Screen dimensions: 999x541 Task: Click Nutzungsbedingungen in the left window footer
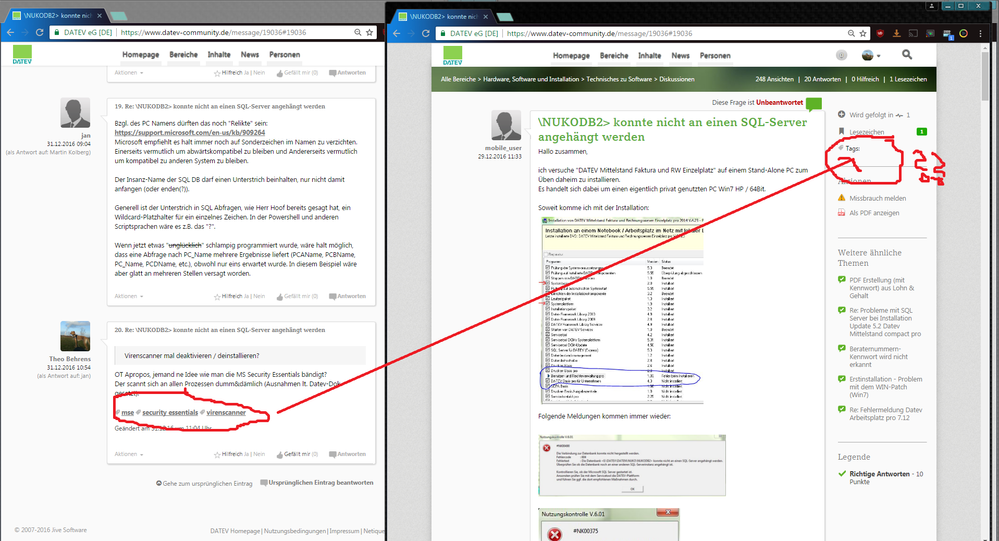click(295, 531)
